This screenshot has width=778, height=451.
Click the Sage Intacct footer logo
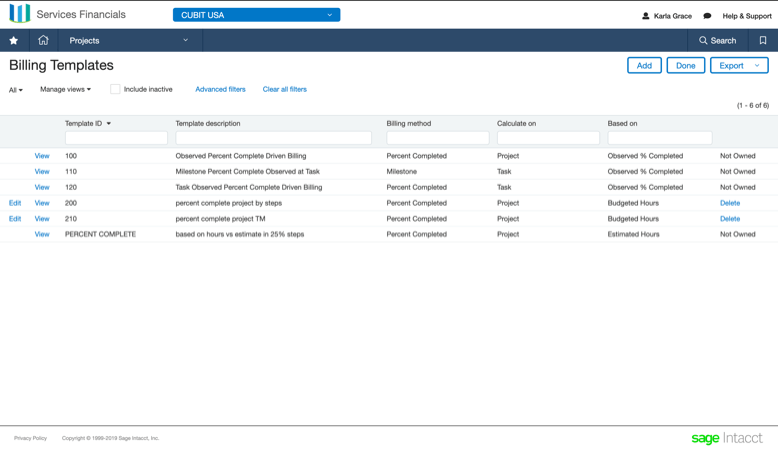tap(726, 438)
